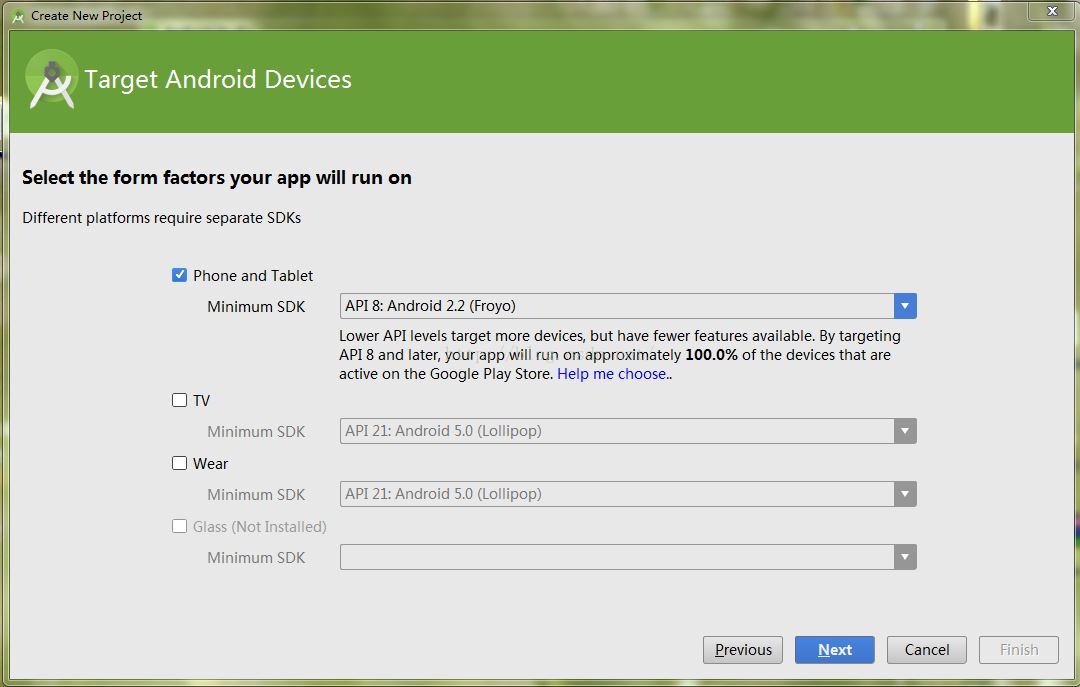Screen dimensions: 1080x687
Task: Click 'Select the form factors your app will run on'
Action: coord(217,178)
